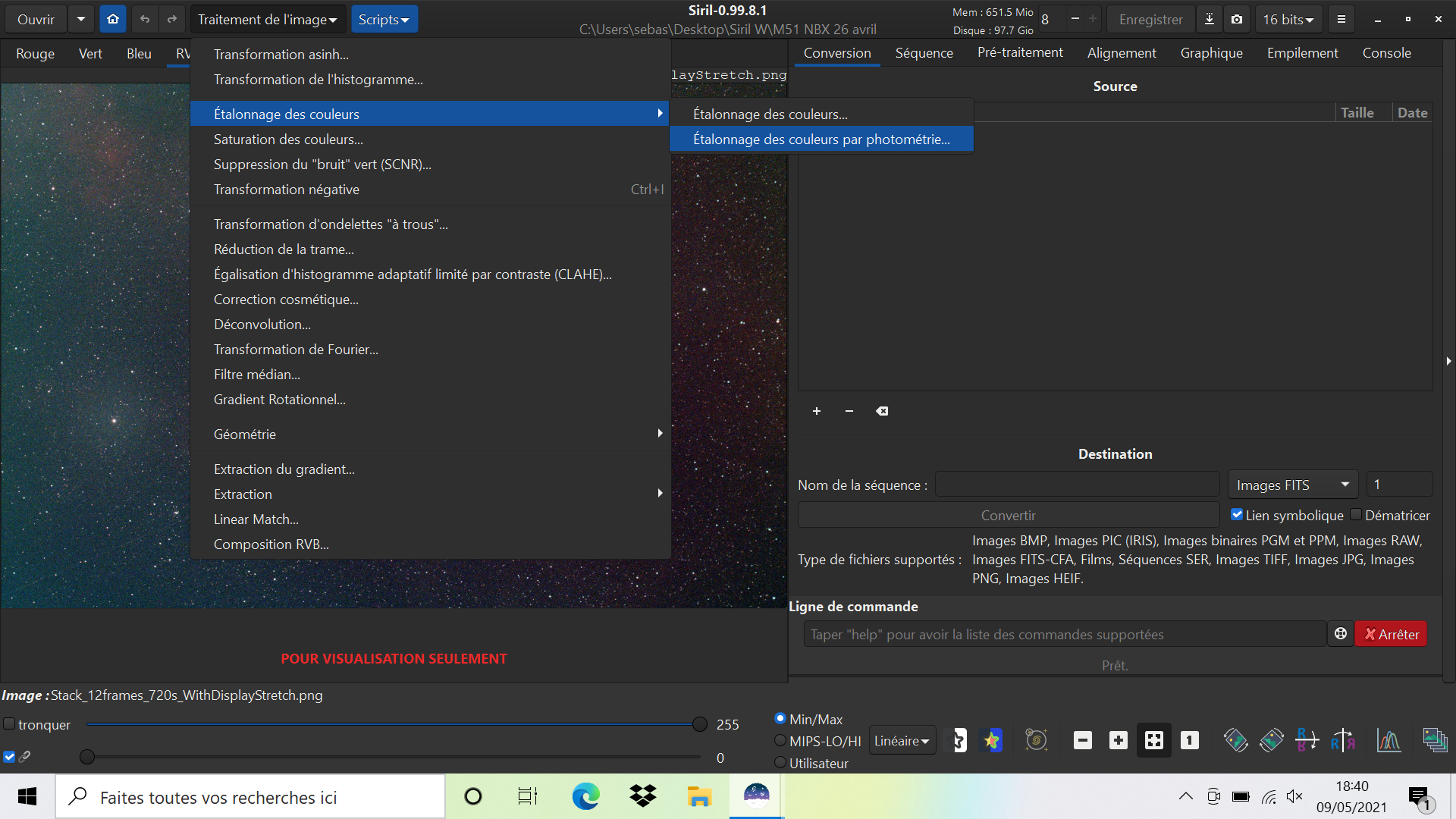Screen dimensions: 1456x819
Task: Click the zoom out minus icon
Action: pyautogui.click(x=1083, y=740)
